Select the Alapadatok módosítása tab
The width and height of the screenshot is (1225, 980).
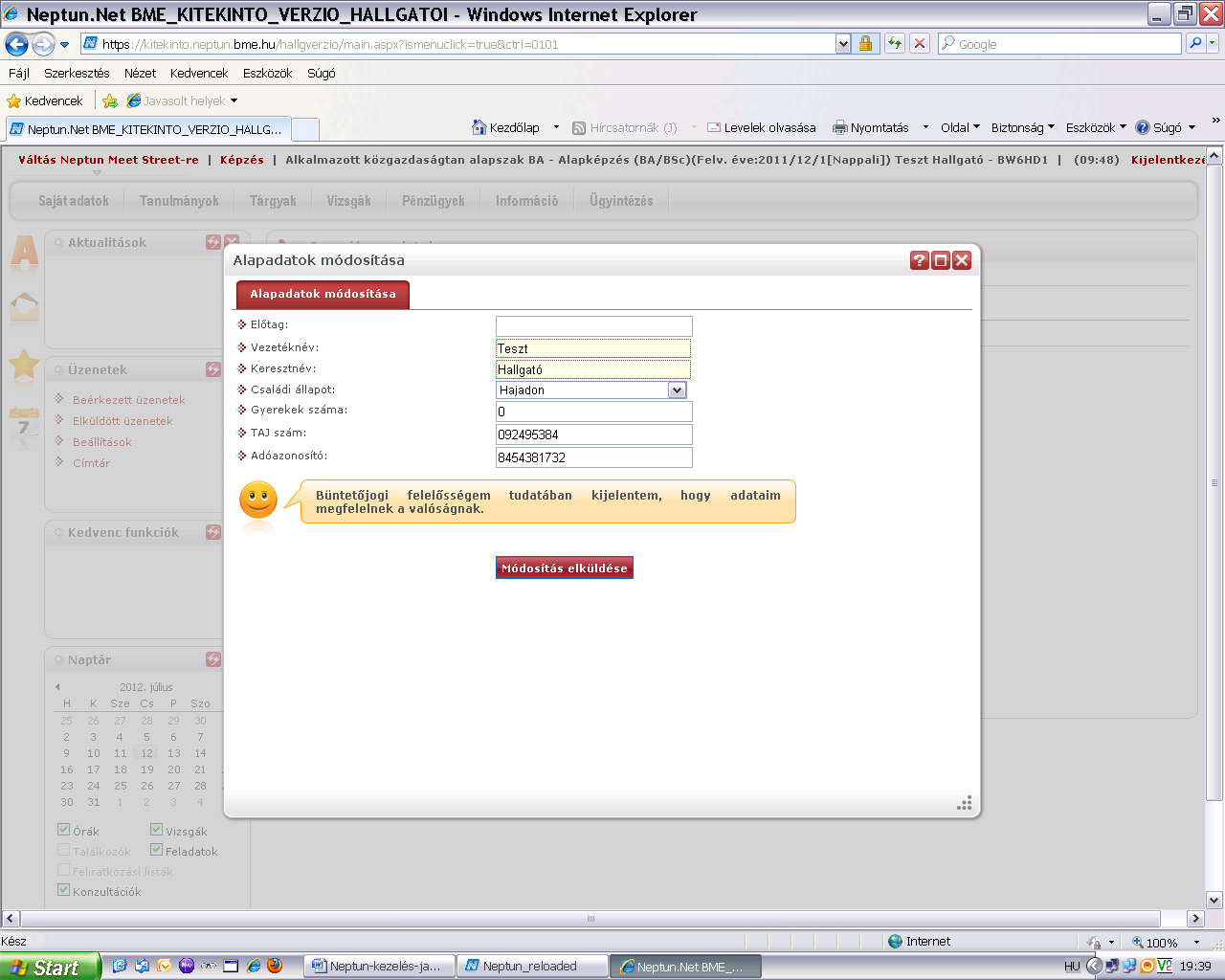click(x=323, y=294)
